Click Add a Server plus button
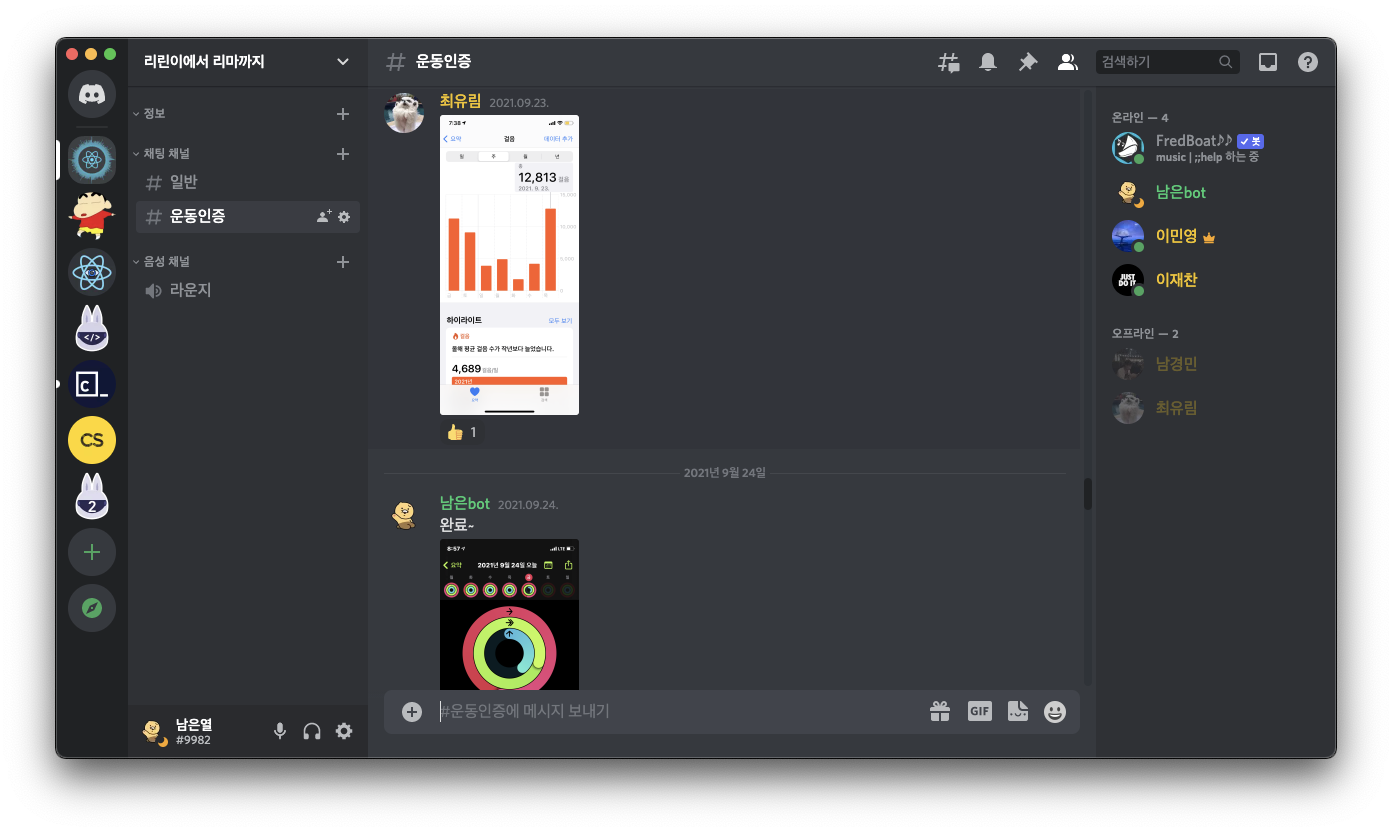1392x832 pixels. click(x=92, y=552)
